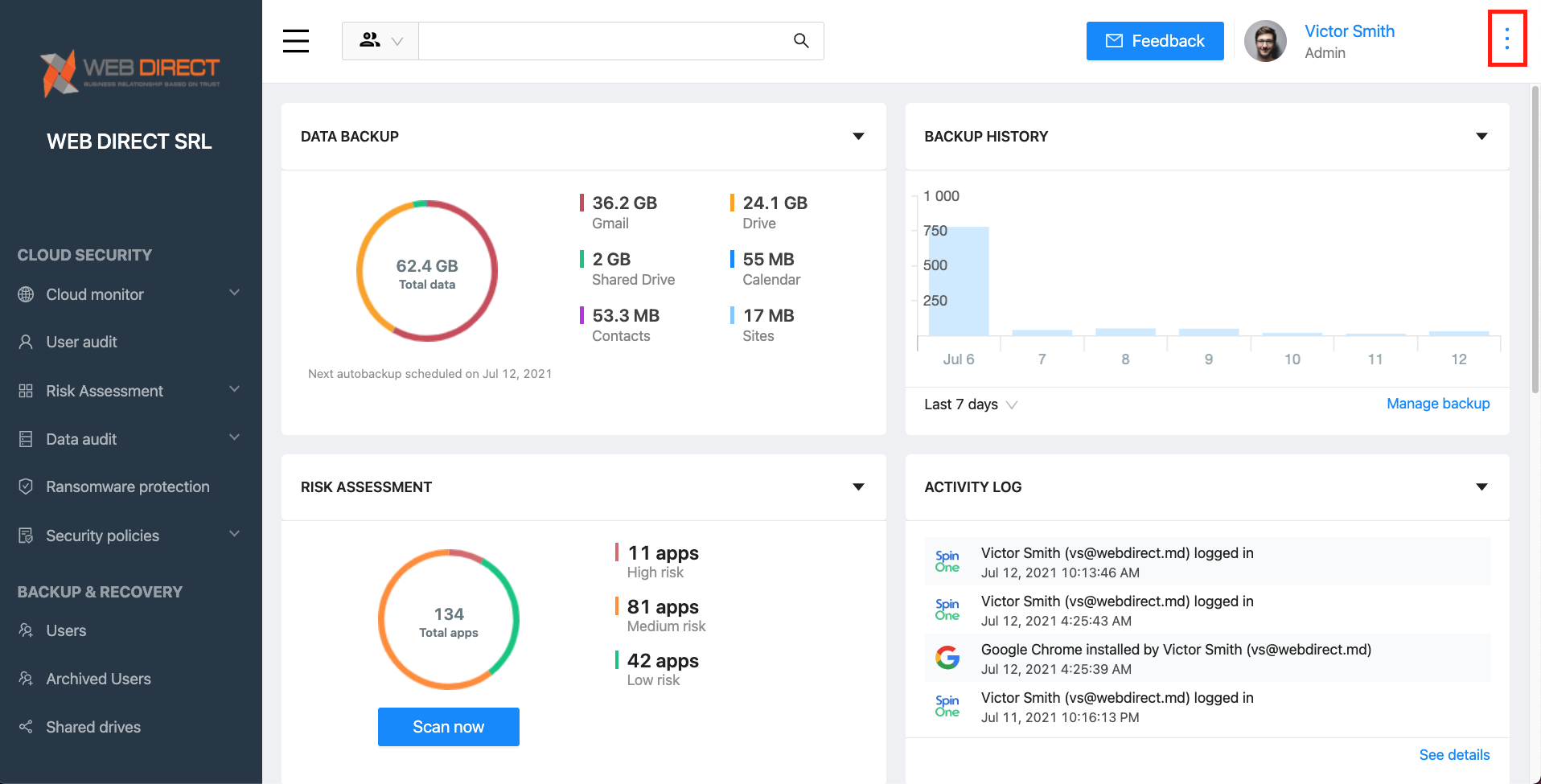Click the Ransomware protection shield icon
The image size is (1541, 784).
tap(26, 486)
